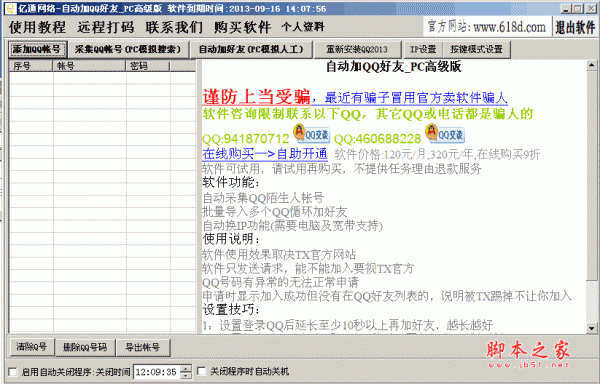The image size is (600, 384).
Task: Click the 退出软件 button
Action: 575,27
